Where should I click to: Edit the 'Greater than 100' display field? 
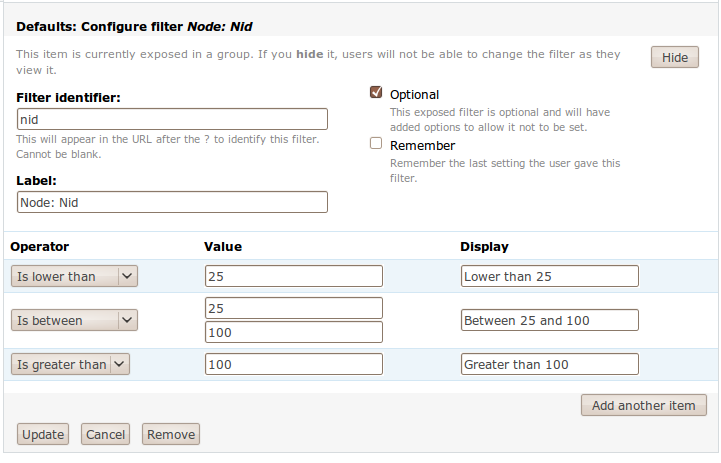(549, 364)
